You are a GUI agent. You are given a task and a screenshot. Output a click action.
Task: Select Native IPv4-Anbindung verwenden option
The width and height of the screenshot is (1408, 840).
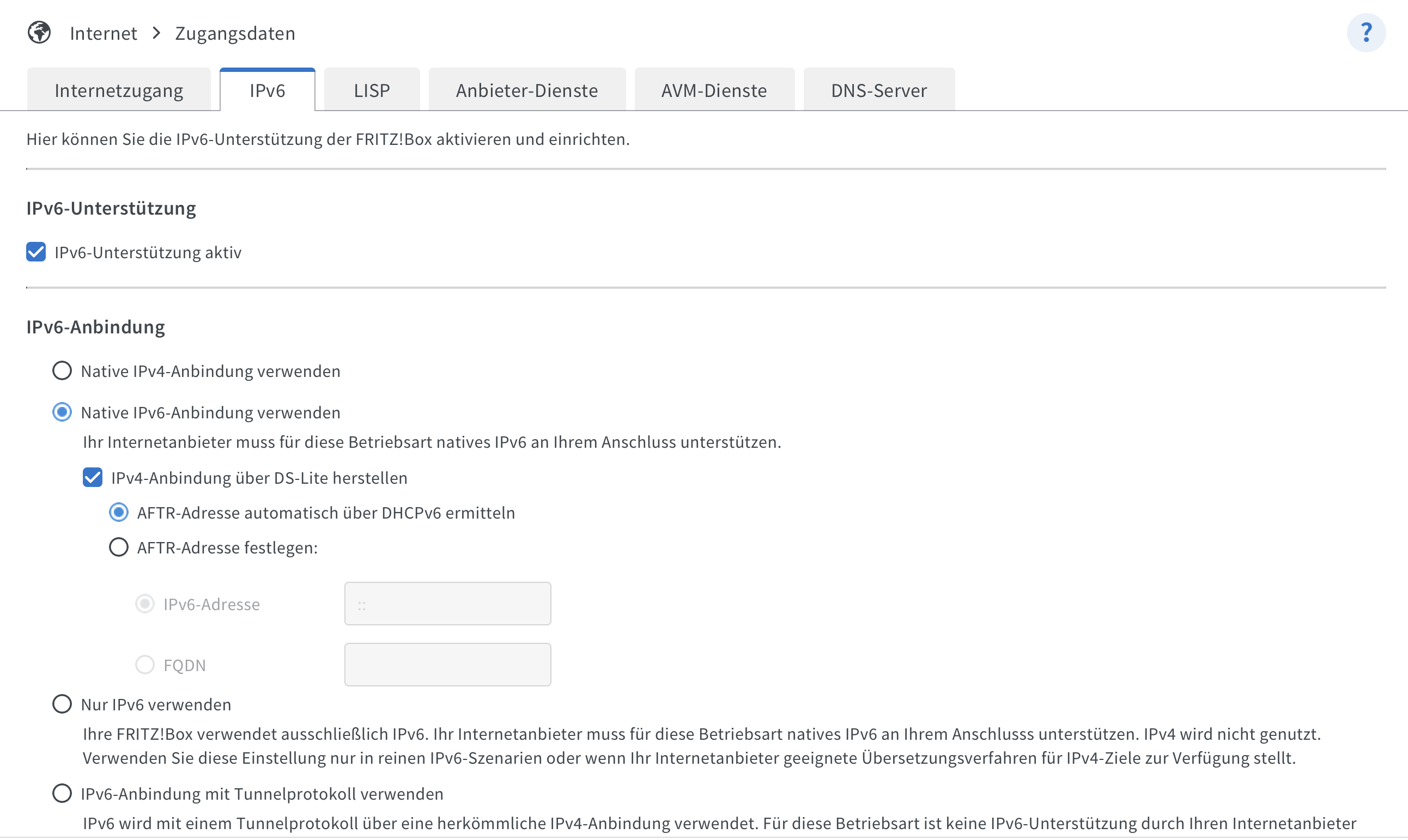[x=62, y=371]
